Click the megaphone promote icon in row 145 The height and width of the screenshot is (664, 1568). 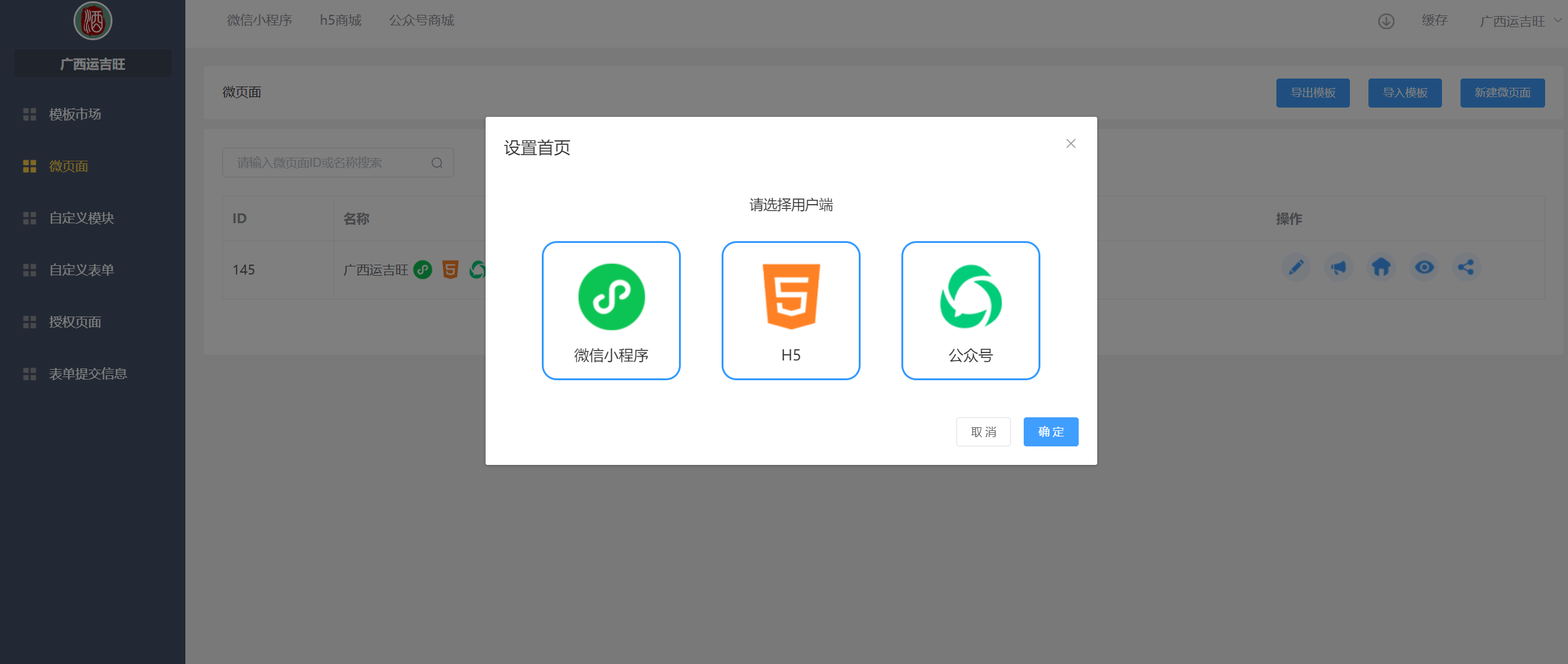[1338, 268]
